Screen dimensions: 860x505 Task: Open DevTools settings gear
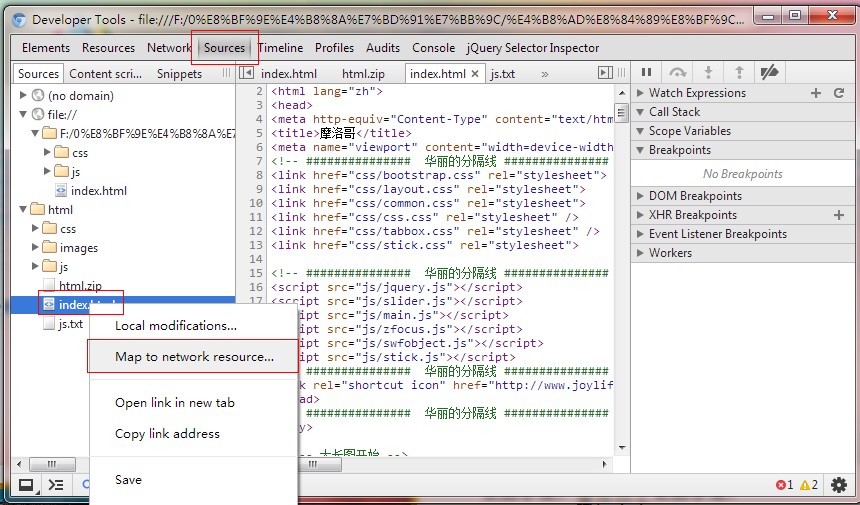coord(839,485)
